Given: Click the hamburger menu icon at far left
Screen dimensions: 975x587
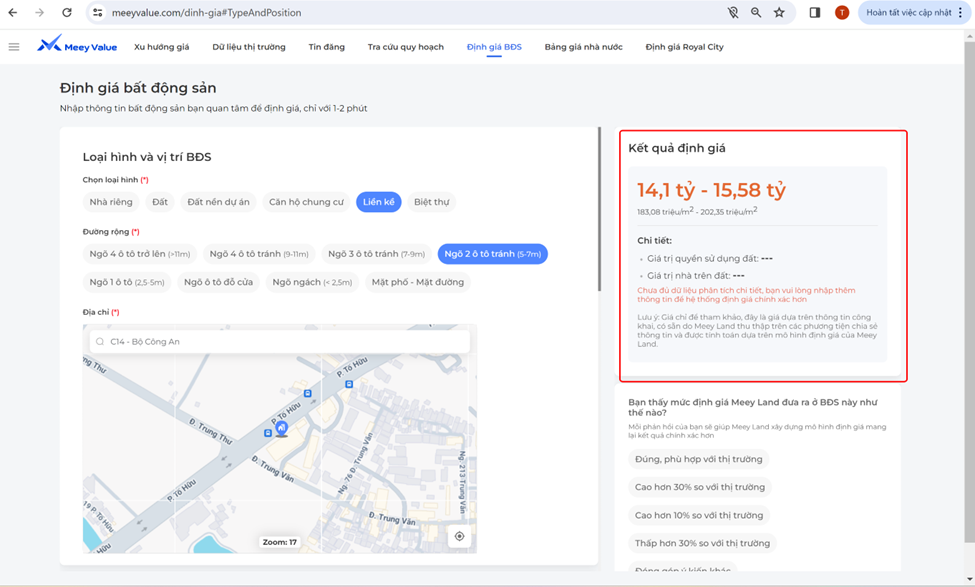Looking at the screenshot, I should [14, 46].
